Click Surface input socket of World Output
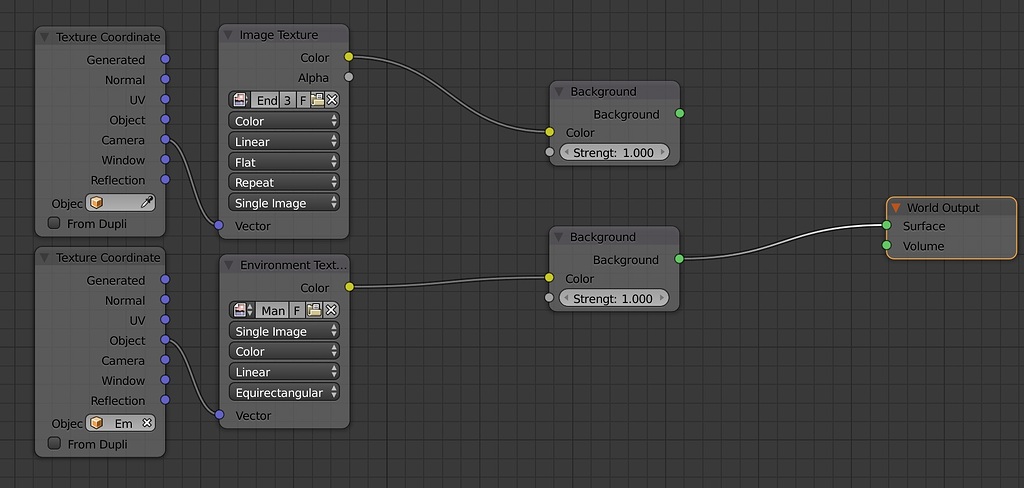The height and width of the screenshot is (488, 1024). click(886, 225)
